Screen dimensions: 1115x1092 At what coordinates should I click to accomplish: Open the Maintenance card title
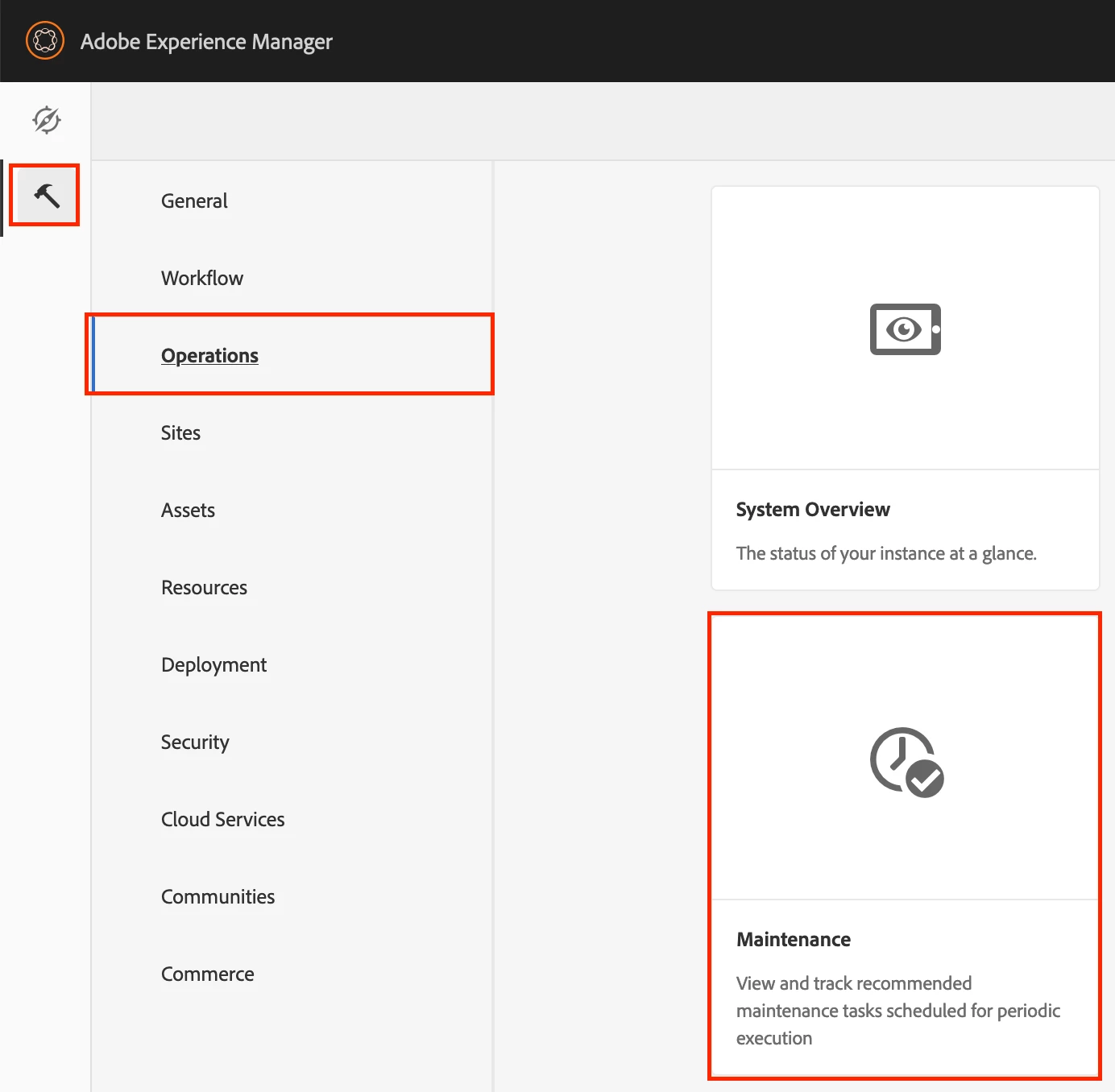click(794, 940)
